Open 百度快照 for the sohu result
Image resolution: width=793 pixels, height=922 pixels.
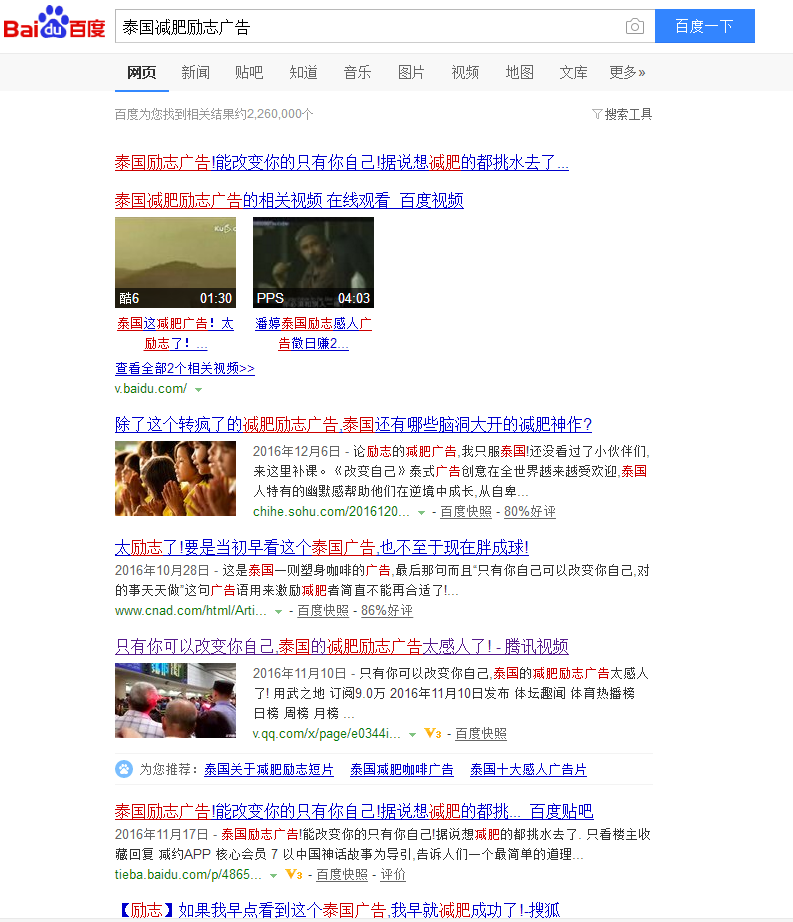(x=466, y=512)
